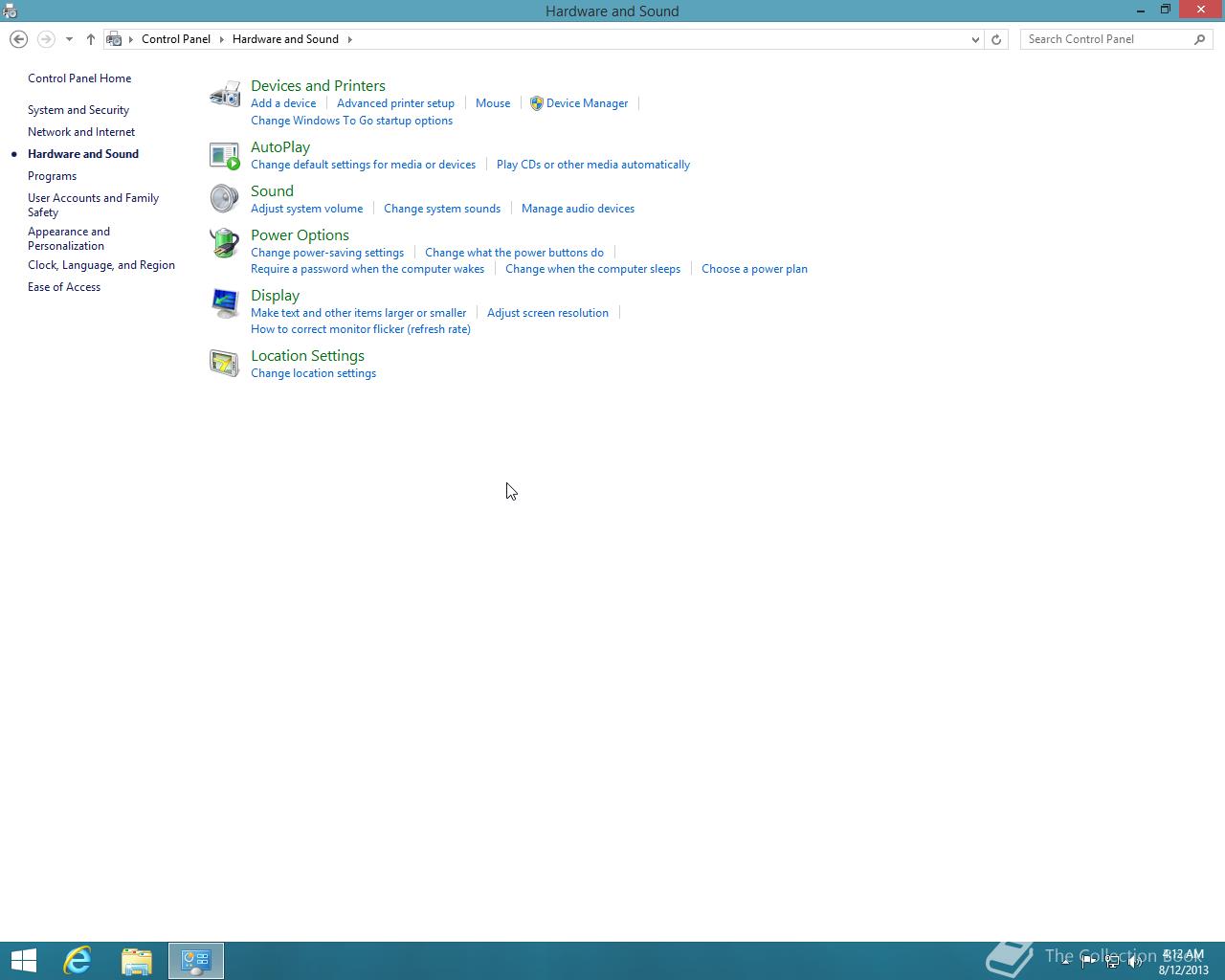Screen dimensions: 1225x980
Task: Show hidden tray icons arrow
Action: point(1065,962)
